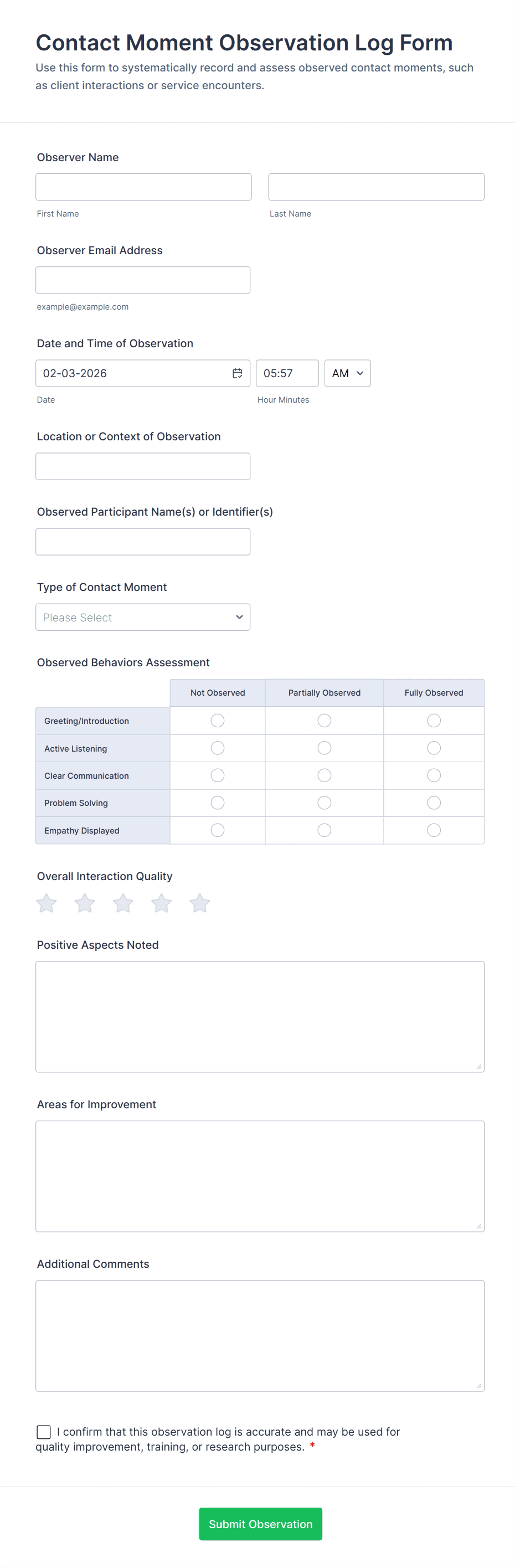Click resize handle of Positive Aspects textarea
This screenshot has height=1568, width=515.
coord(478,1066)
